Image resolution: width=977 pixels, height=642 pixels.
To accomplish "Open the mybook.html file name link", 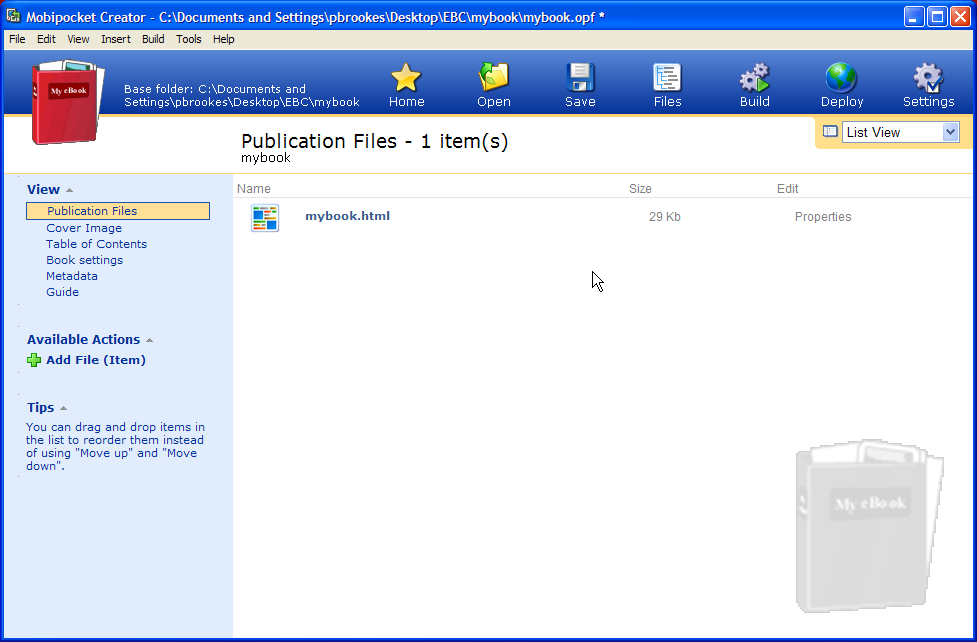I will tap(348, 216).
